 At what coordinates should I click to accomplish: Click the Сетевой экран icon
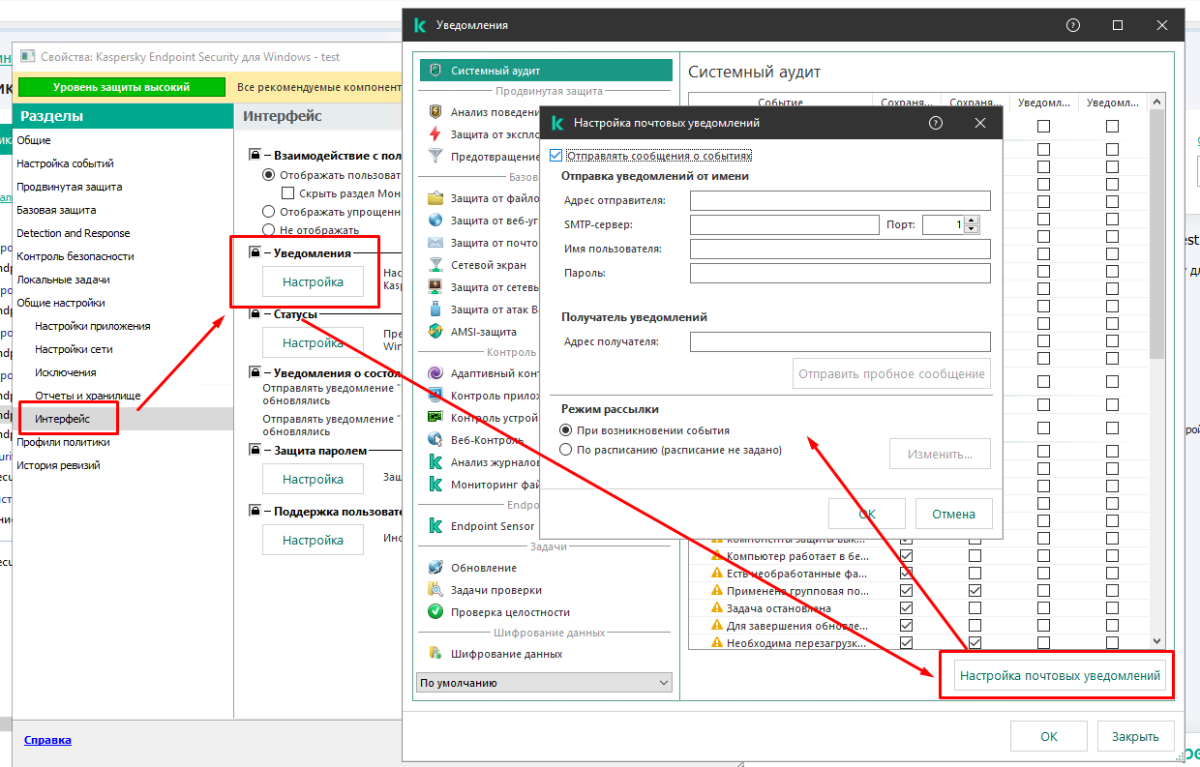click(435, 265)
